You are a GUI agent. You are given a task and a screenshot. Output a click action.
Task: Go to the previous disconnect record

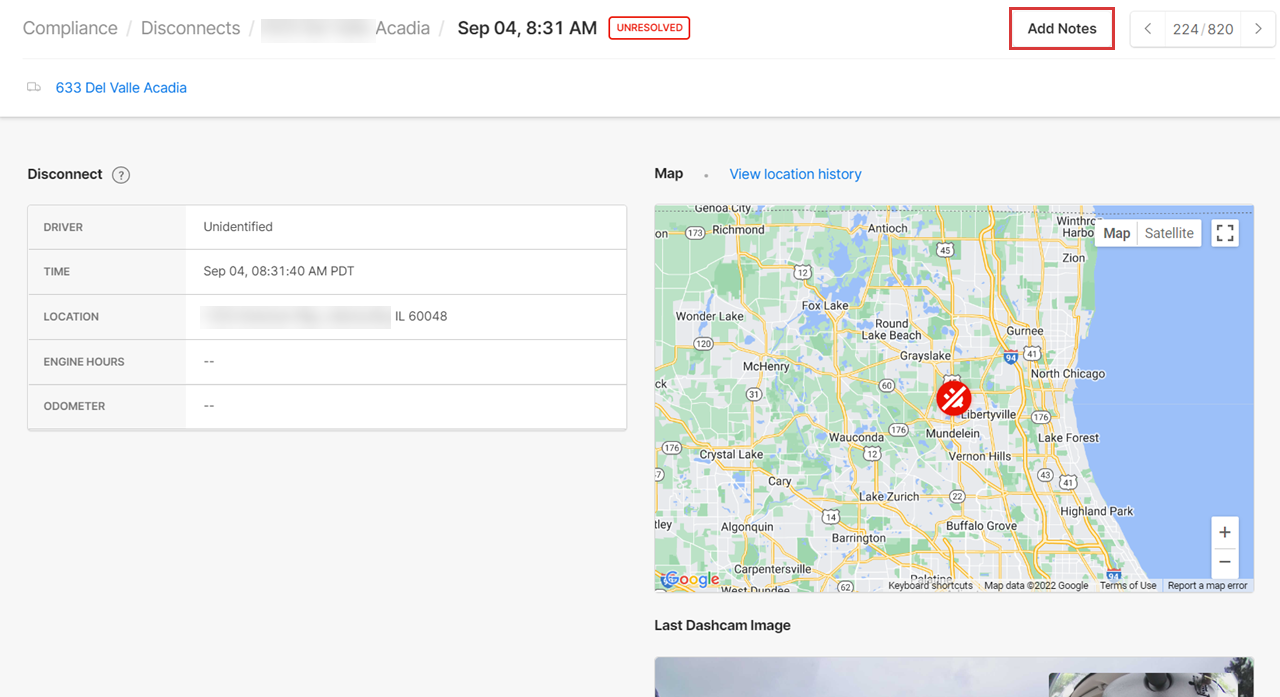click(1148, 29)
